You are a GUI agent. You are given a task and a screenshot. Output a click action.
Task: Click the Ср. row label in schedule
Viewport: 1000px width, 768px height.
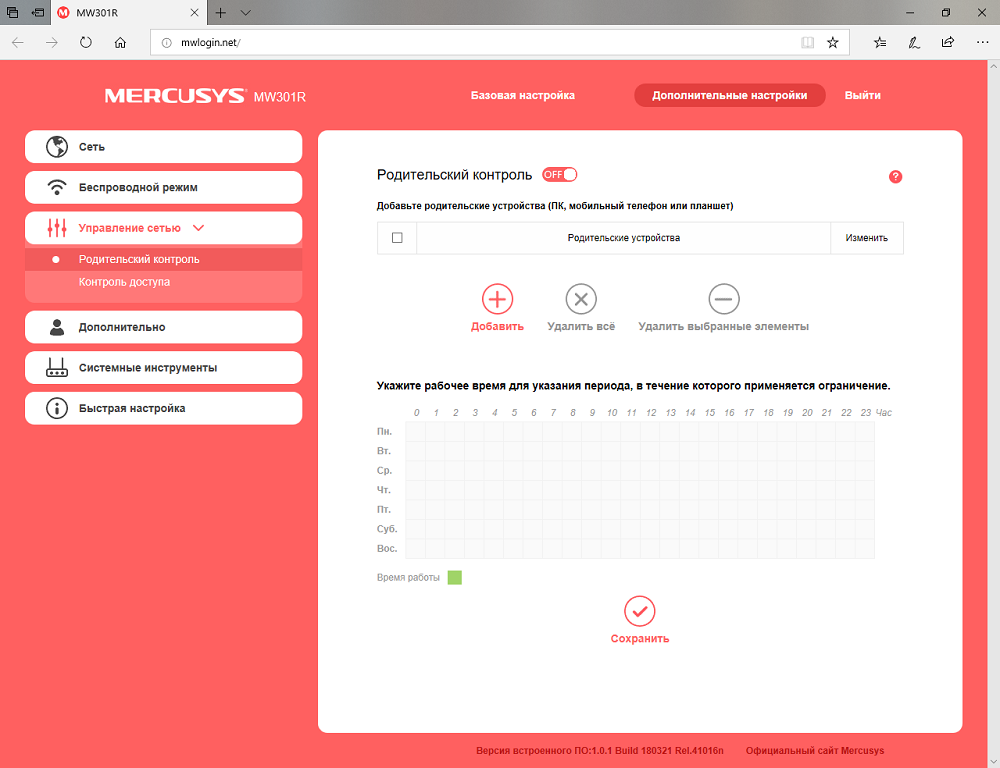385,471
